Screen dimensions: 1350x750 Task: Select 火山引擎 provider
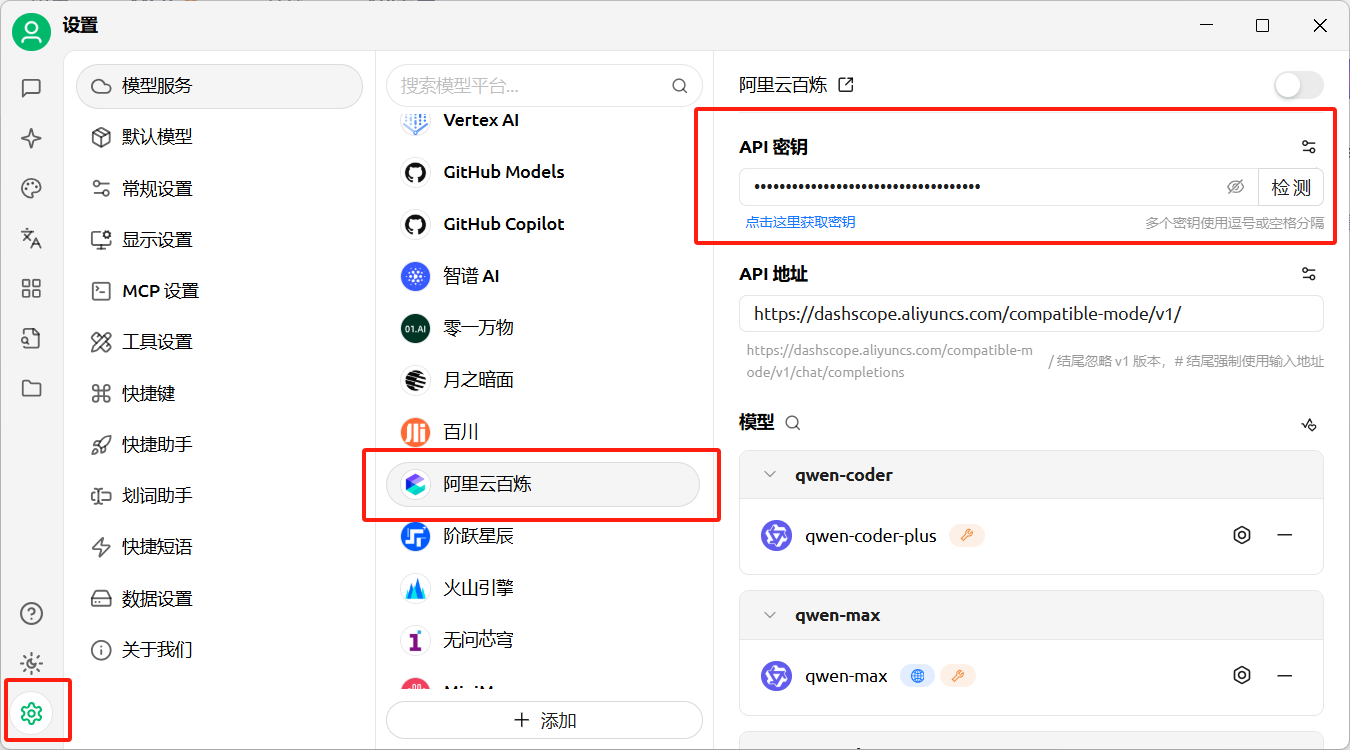543,588
